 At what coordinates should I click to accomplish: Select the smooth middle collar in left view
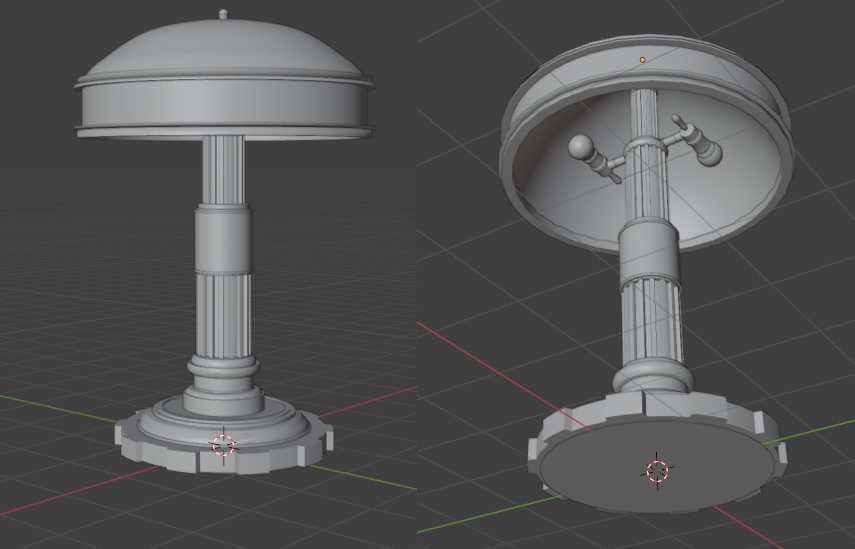(x=222, y=238)
